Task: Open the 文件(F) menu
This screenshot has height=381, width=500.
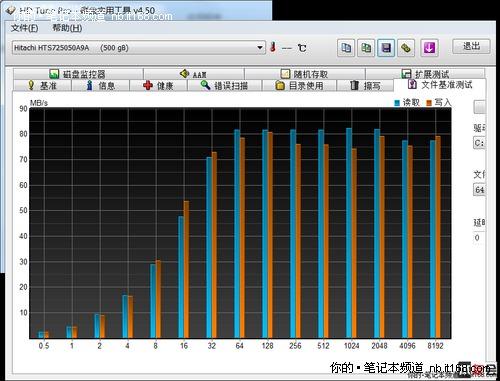Action: (x=24, y=28)
